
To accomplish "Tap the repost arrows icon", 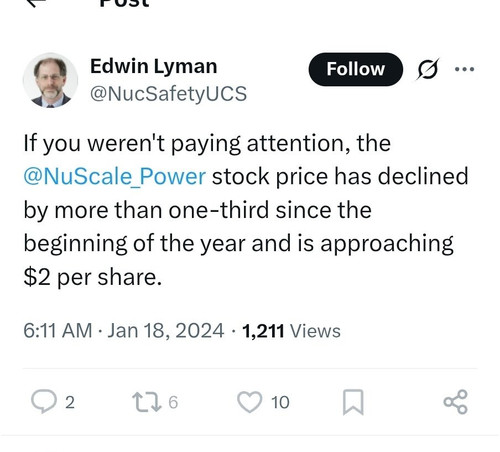I will [x=147, y=401].
